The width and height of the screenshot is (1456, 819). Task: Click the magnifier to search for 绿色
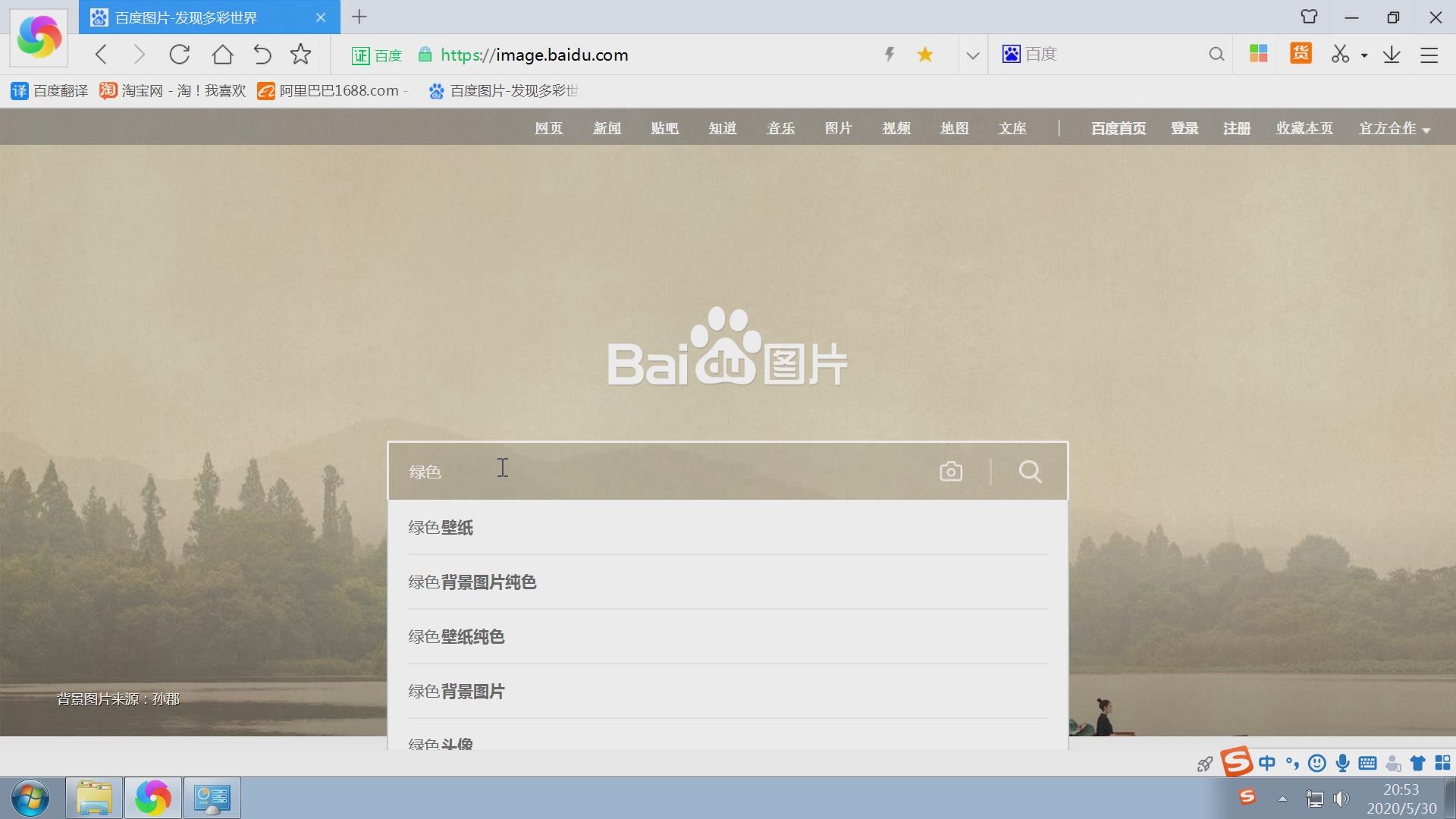coord(1030,471)
